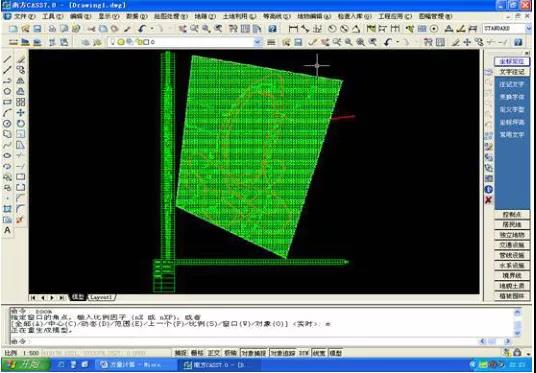Image resolution: width=536 pixels, height=373 pixels.
Task: Click the 文字注记 button in right panel
Action: click(512, 72)
